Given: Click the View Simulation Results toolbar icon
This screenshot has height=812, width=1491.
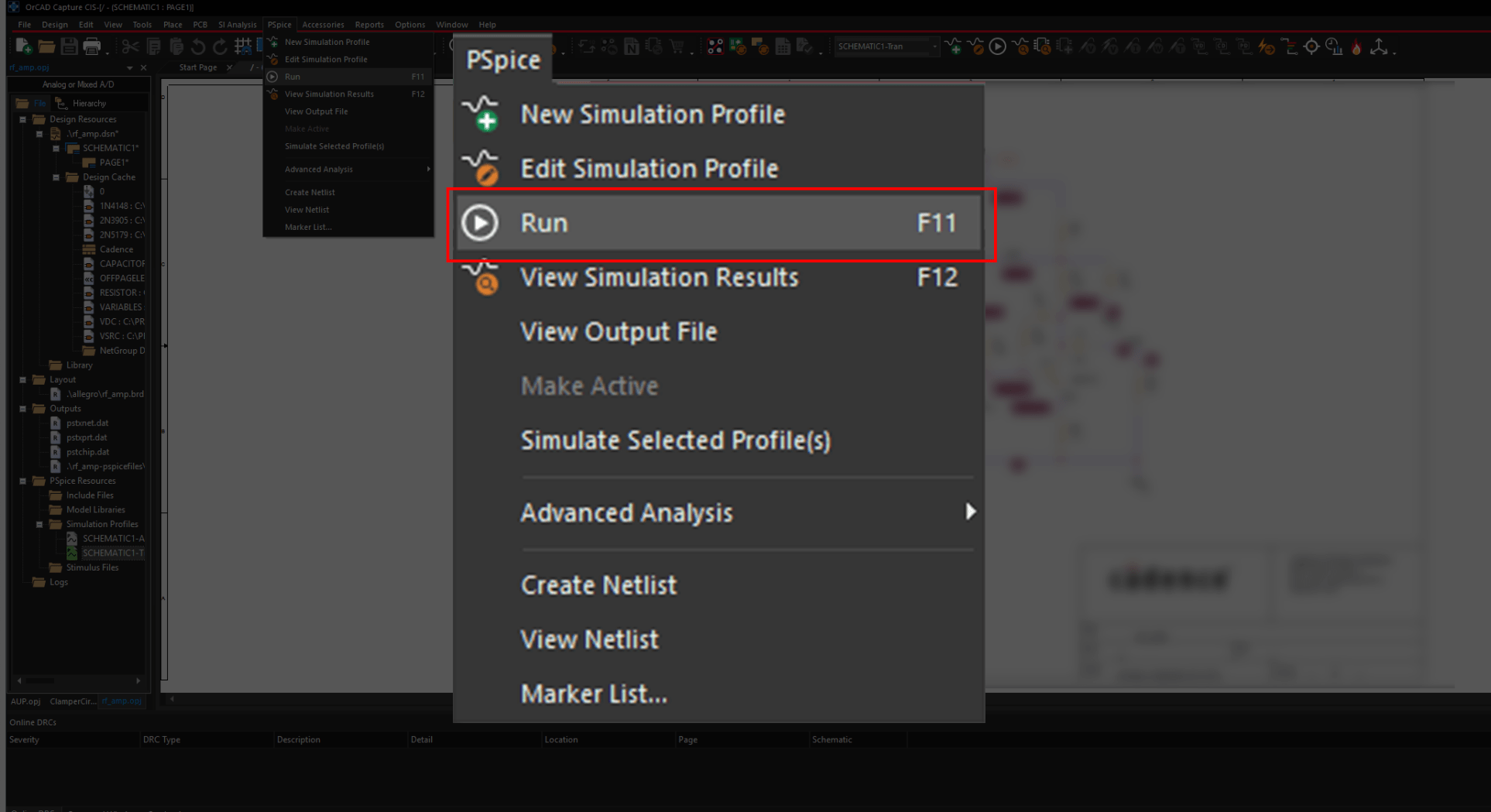Looking at the screenshot, I should (1021, 47).
